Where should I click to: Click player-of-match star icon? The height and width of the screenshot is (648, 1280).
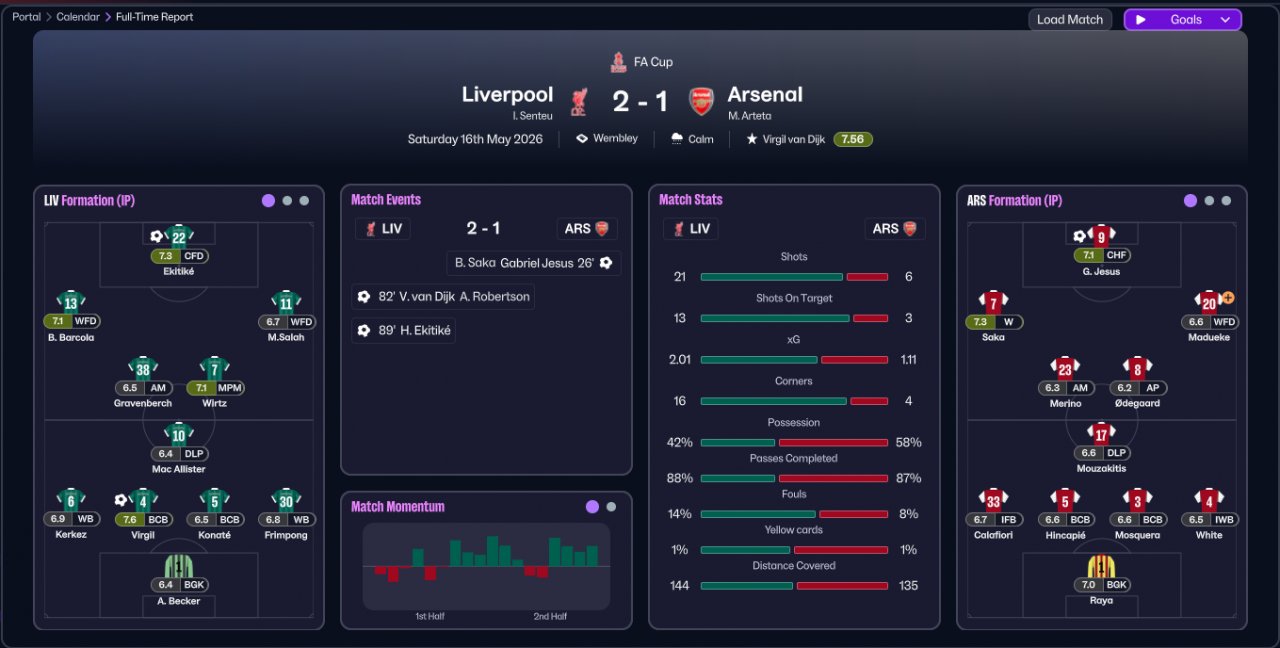point(751,139)
